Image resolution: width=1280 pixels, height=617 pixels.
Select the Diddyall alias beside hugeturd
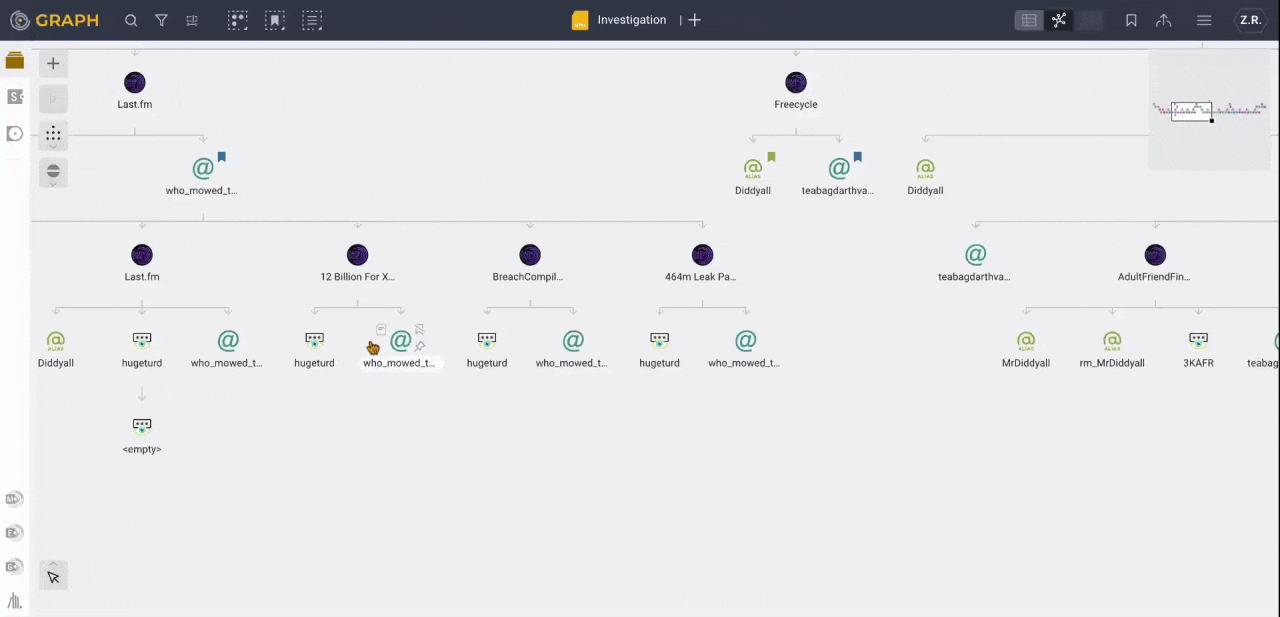coord(56,341)
